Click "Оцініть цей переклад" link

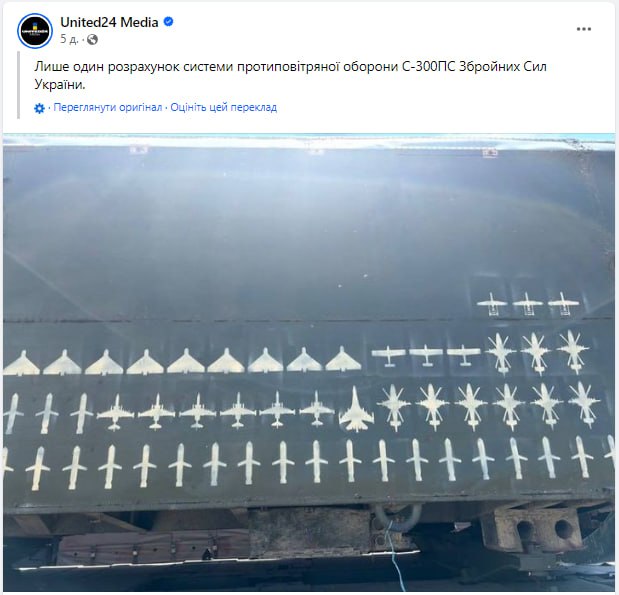(x=224, y=107)
